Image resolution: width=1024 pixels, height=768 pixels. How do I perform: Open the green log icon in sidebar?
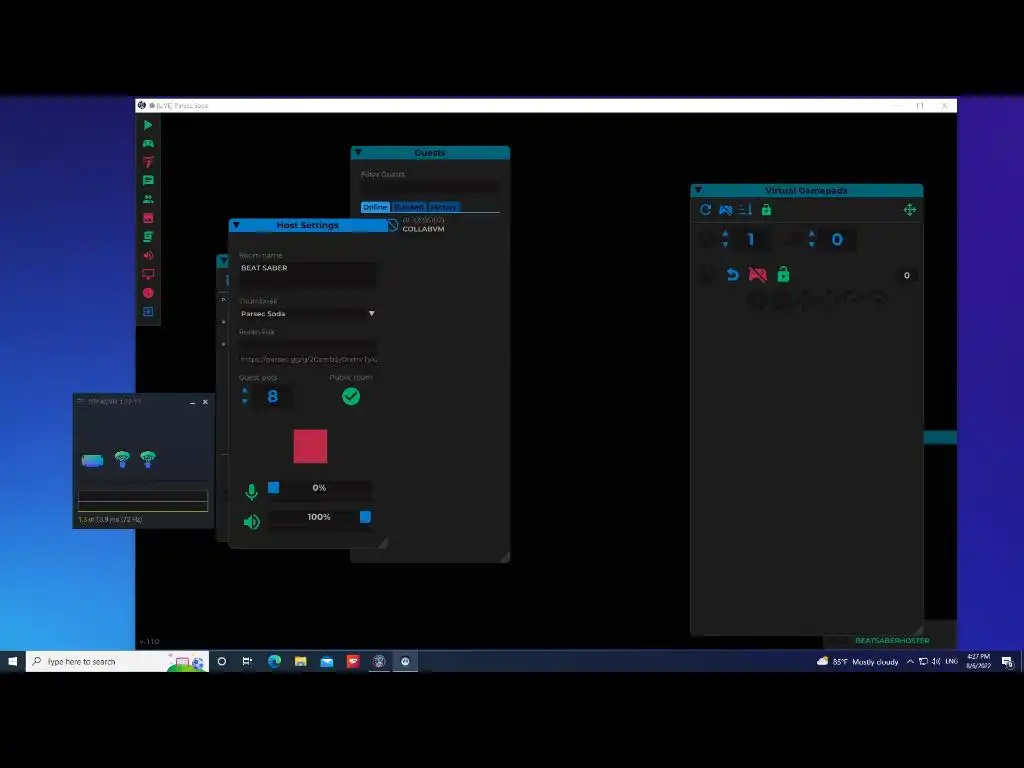148,236
